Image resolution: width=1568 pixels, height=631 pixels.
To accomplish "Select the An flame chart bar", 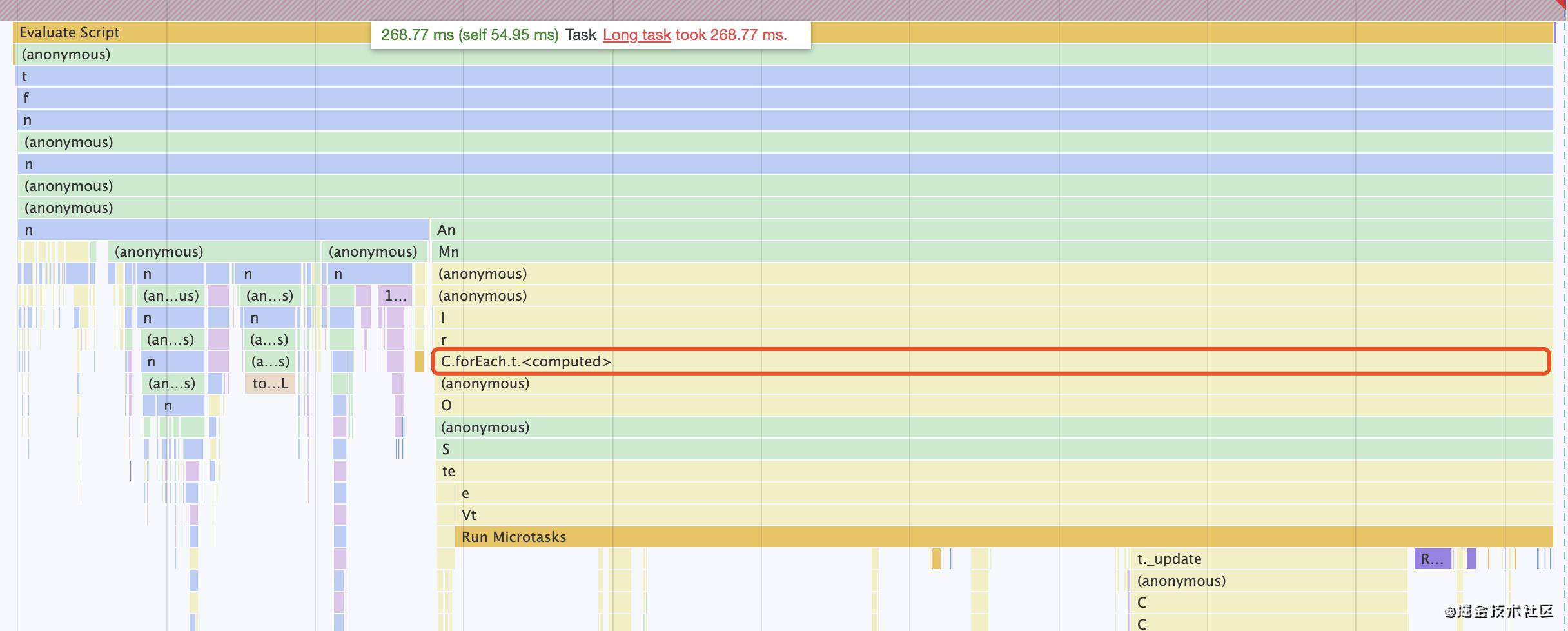I will click(x=993, y=230).
